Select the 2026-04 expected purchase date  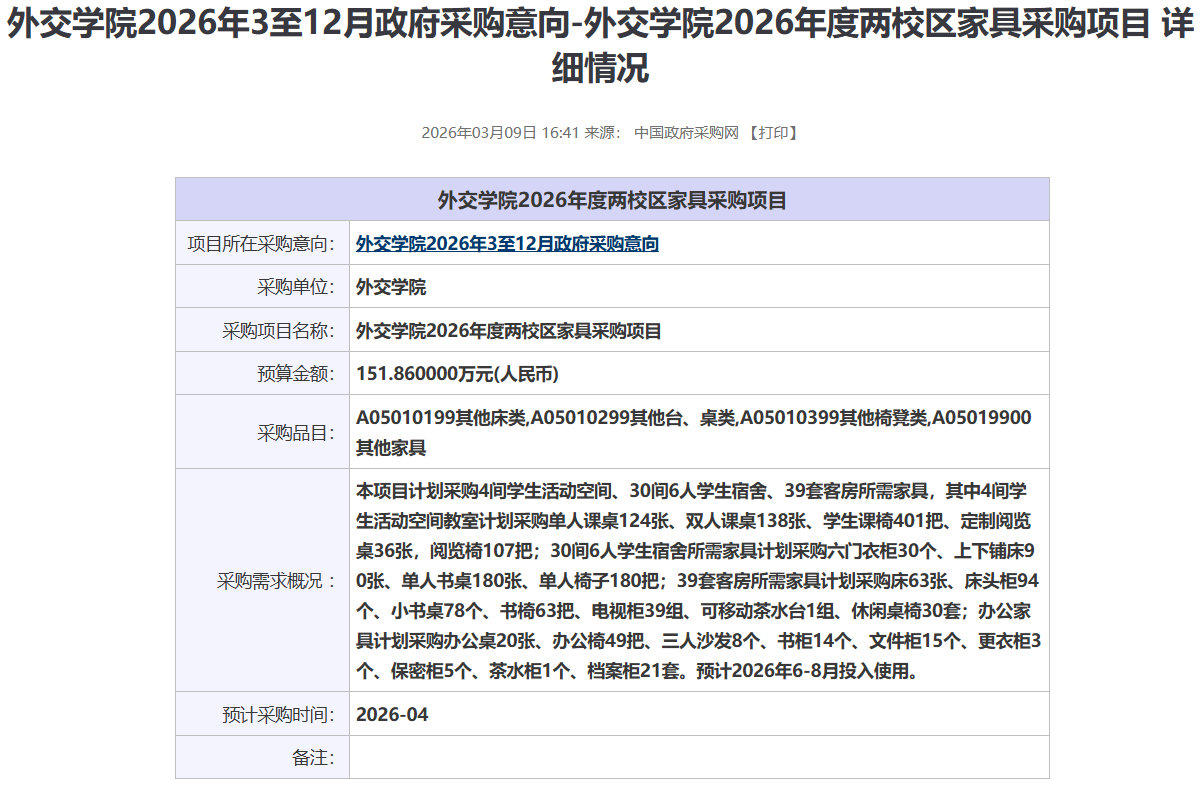(392, 715)
